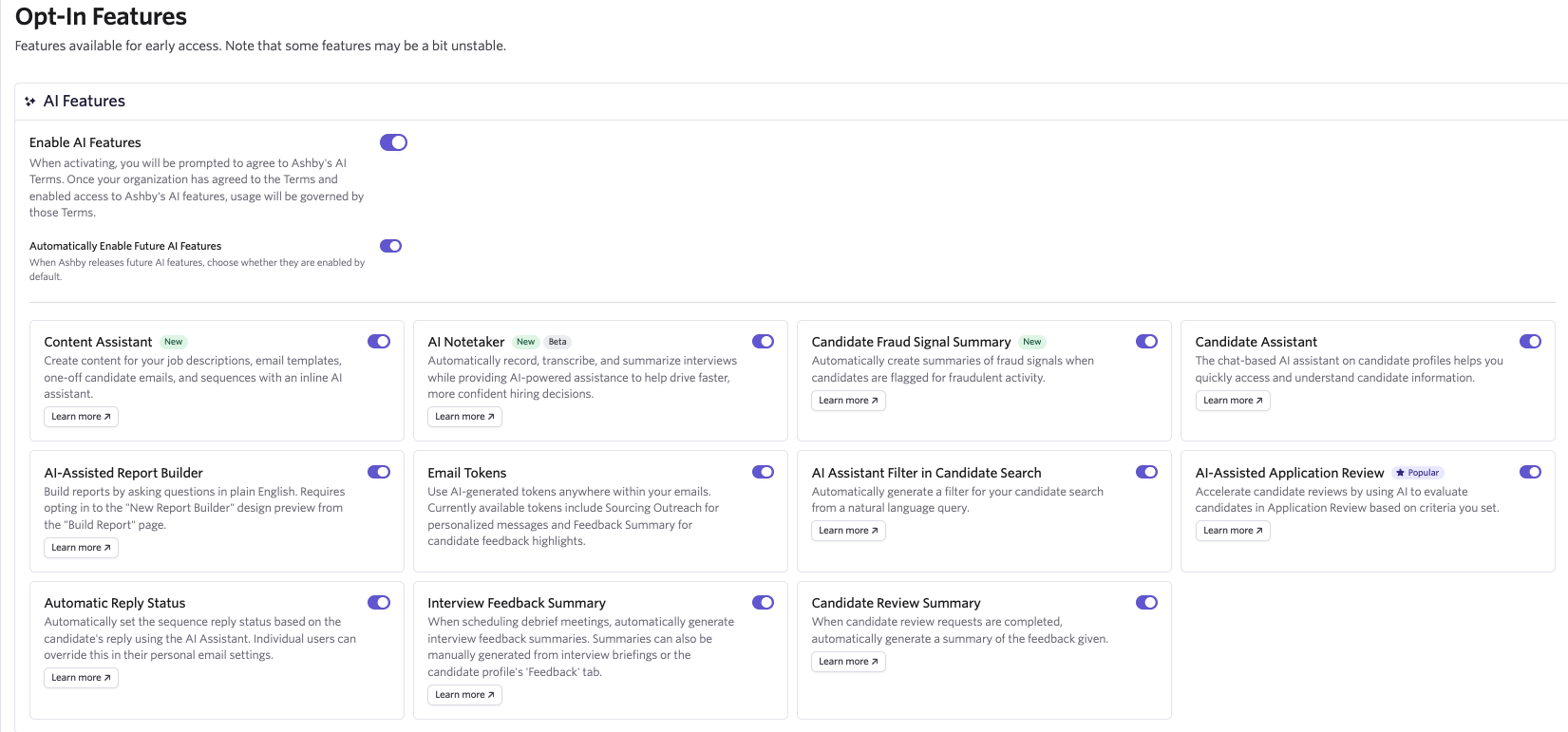The image size is (1568, 732).
Task: Disable Automatically Enable Future AI Features
Action: (x=390, y=246)
